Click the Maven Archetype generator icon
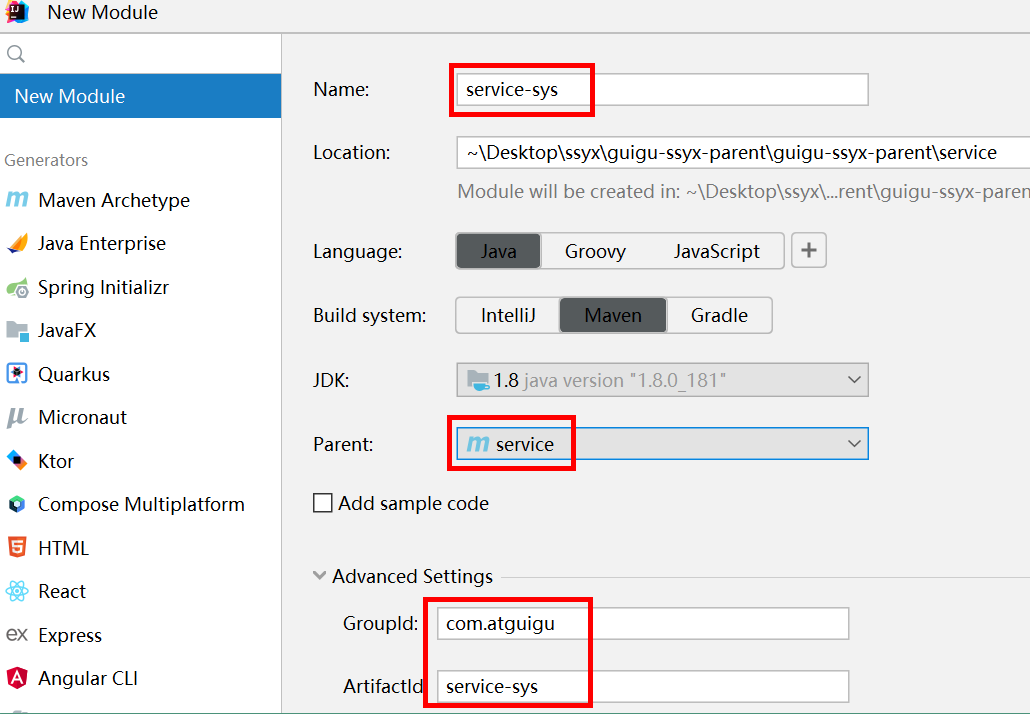The image size is (1030, 722). click(17, 200)
